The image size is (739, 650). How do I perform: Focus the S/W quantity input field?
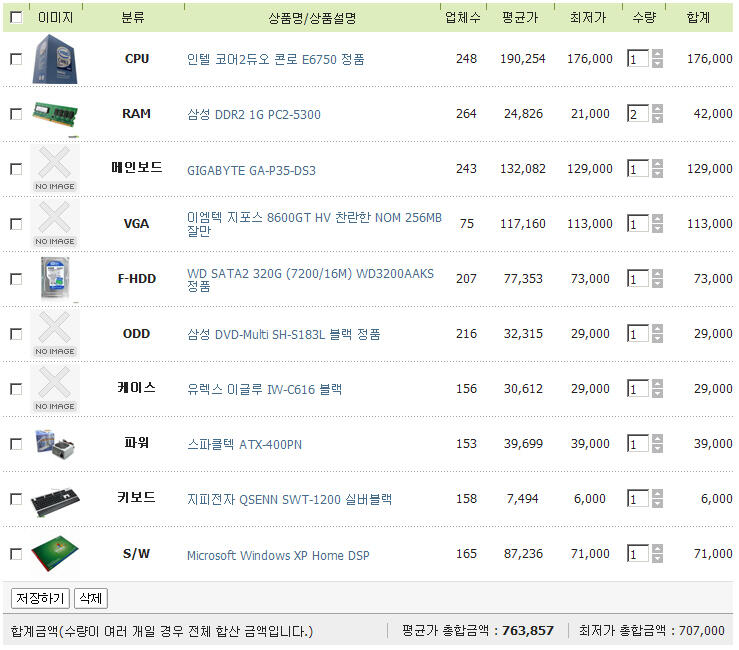[x=638, y=554]
